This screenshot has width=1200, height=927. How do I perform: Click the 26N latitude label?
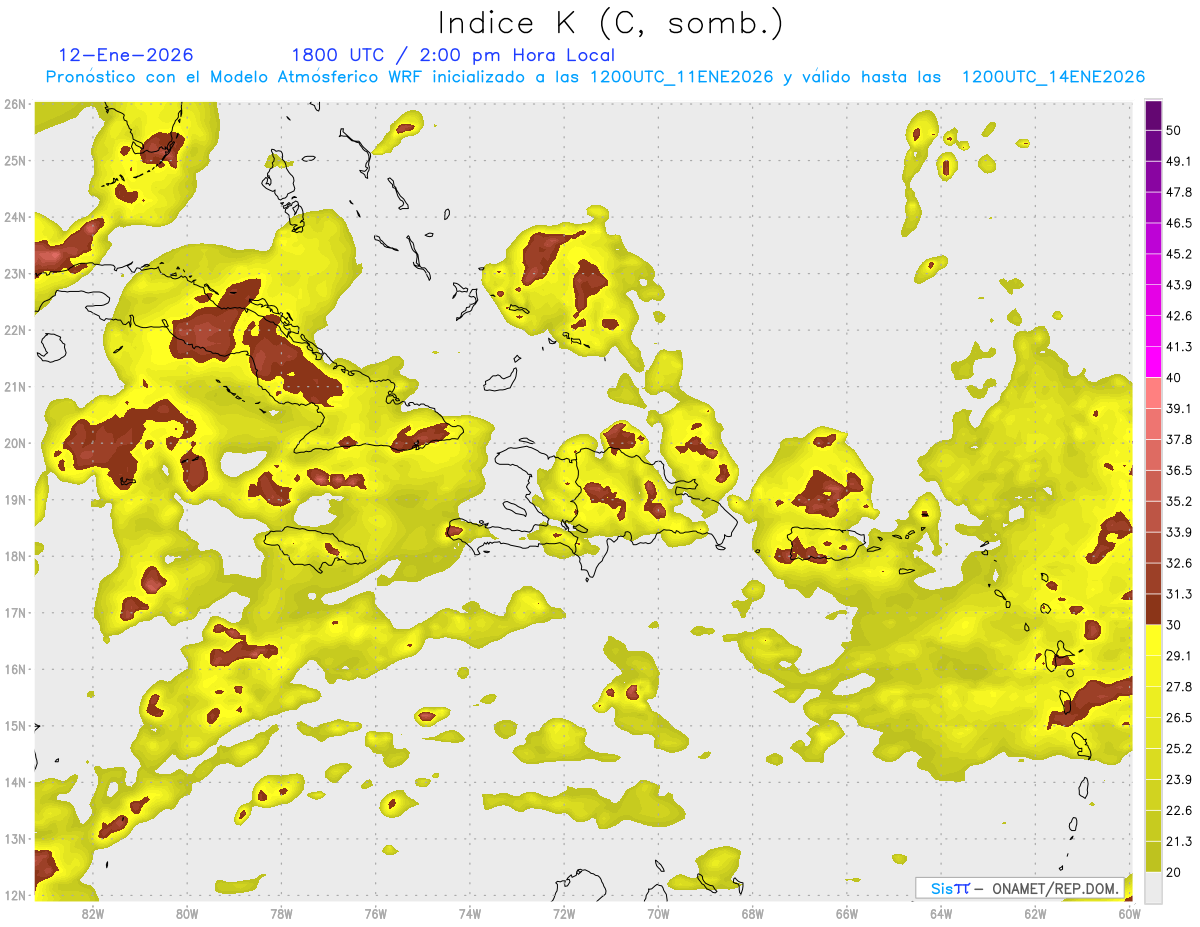14,104
